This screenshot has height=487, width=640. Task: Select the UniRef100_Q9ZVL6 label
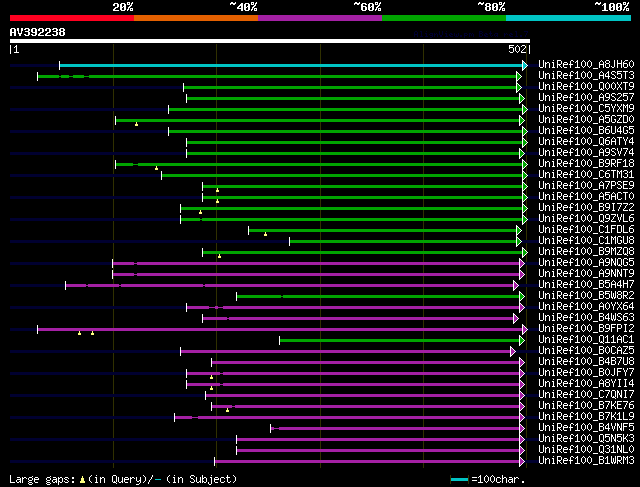point(586,219)
